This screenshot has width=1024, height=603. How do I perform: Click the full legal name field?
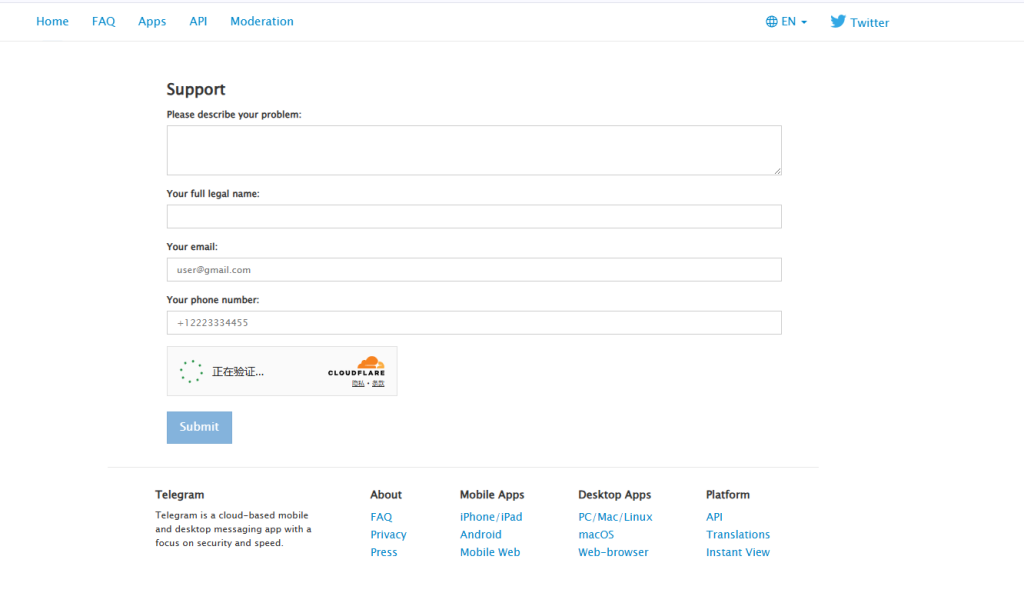pyautogui.click(x=473, y=217)
